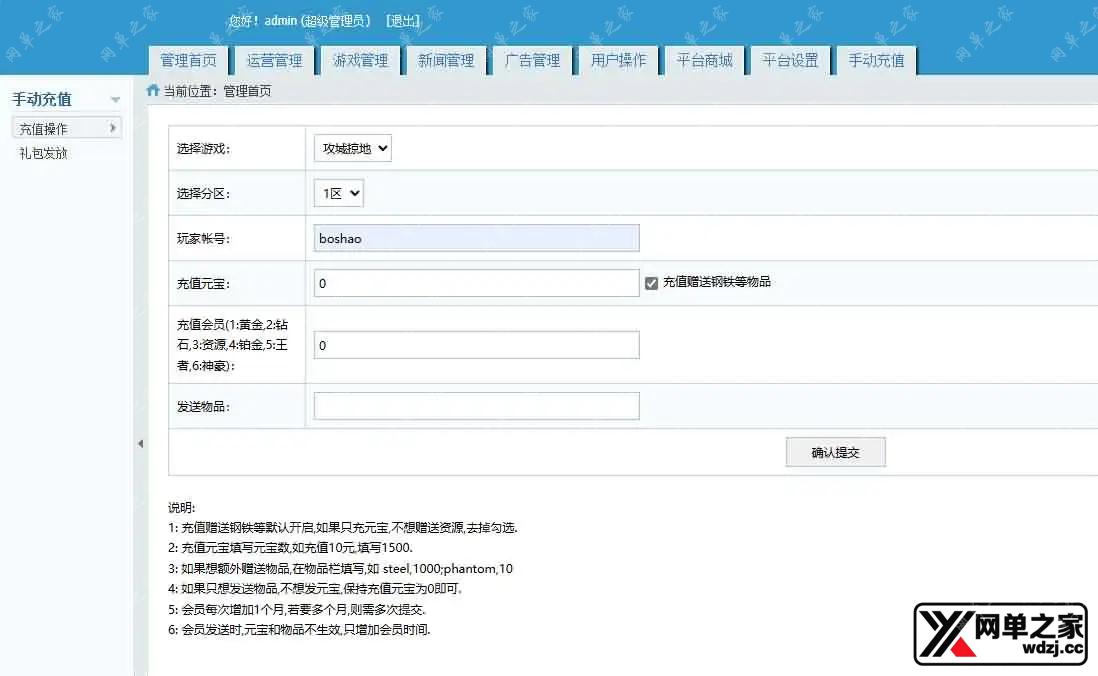This screenshot has height=676, width=1098.
Task: Open the 广告管理 tab
Action: pos(532,60)
